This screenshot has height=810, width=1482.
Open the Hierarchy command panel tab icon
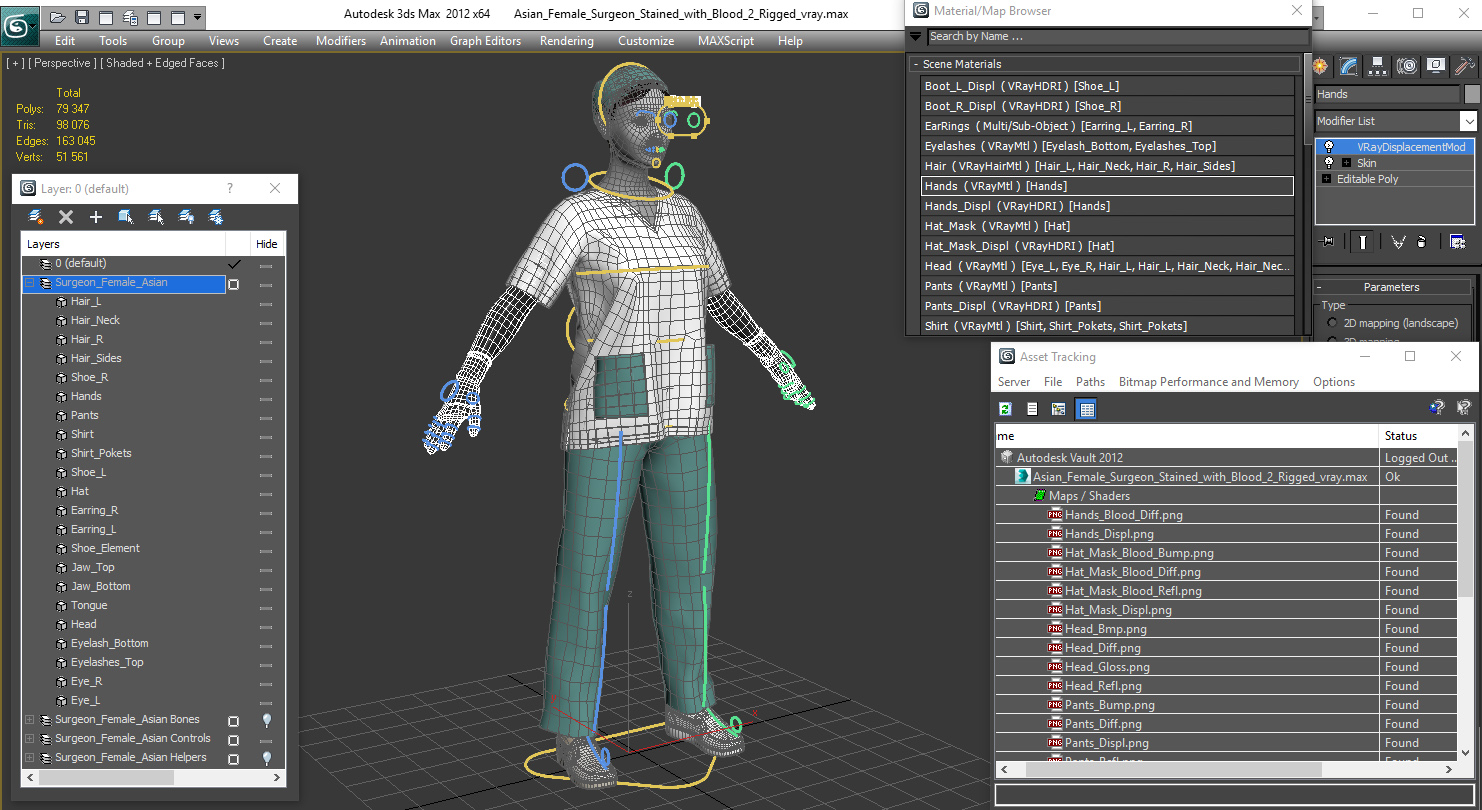1378,66
